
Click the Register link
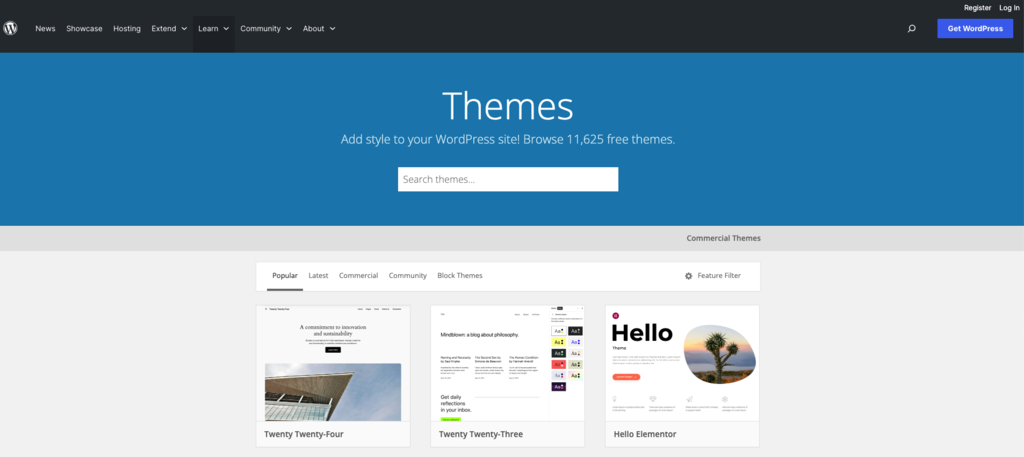pyautogui.click(x=978, y=8)
